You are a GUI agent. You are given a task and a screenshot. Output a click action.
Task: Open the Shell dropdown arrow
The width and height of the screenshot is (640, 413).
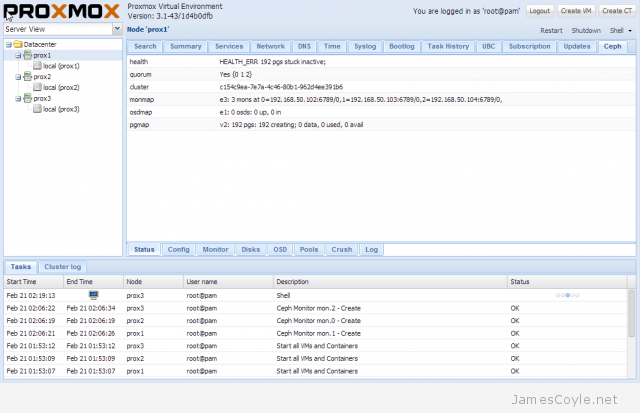pos(630,31)
